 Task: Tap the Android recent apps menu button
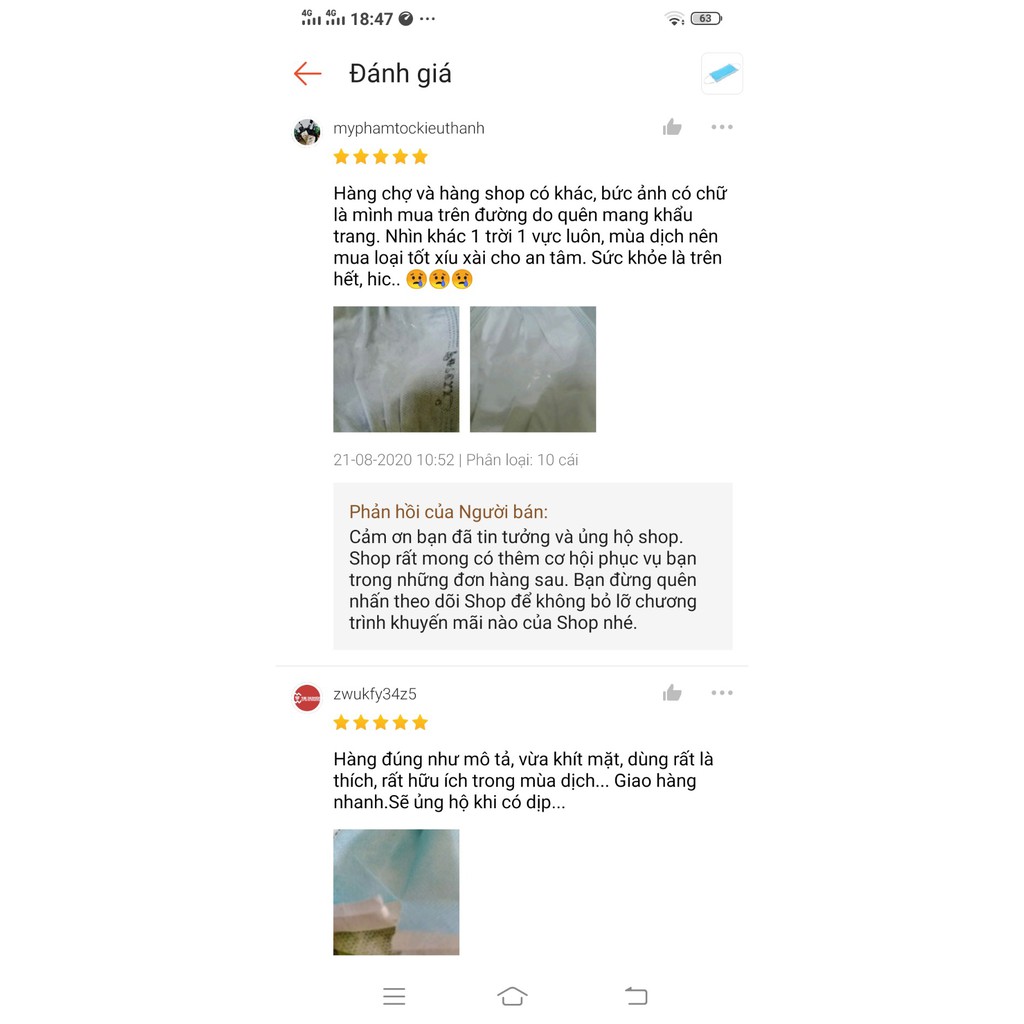[x=394, y=996]
